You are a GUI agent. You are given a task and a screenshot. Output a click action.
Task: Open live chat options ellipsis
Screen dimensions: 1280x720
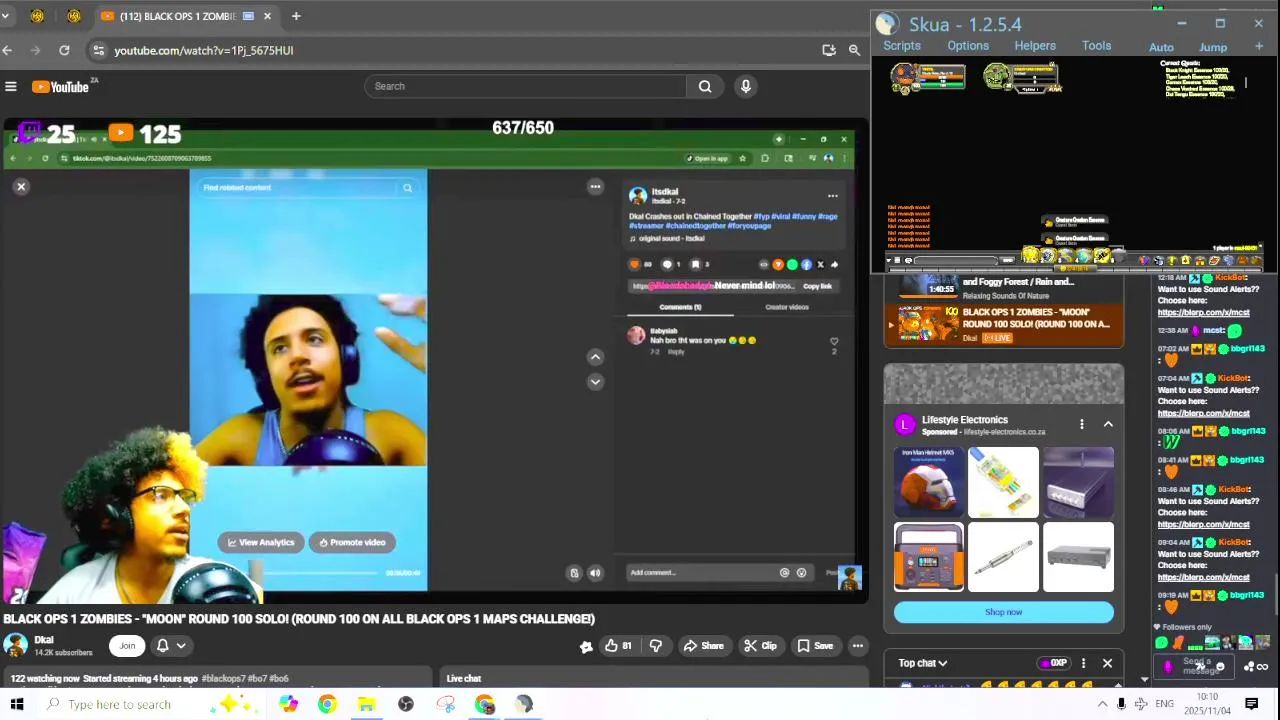click(1083, 663)
